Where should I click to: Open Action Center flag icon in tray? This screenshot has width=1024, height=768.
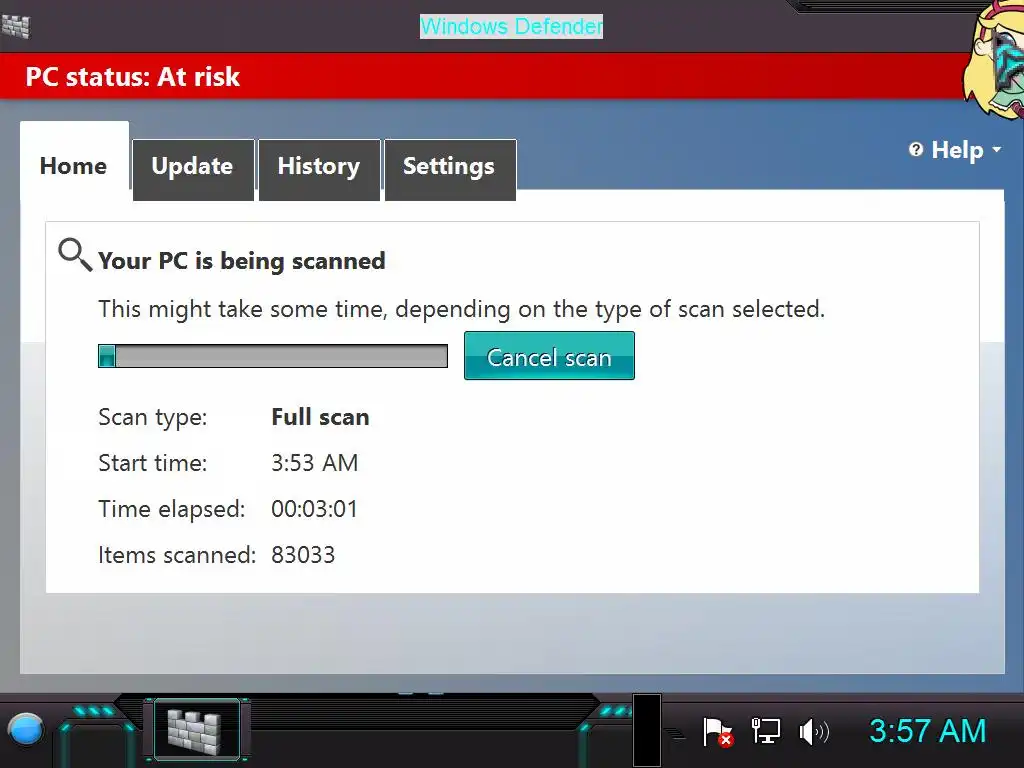coord(717,731)
